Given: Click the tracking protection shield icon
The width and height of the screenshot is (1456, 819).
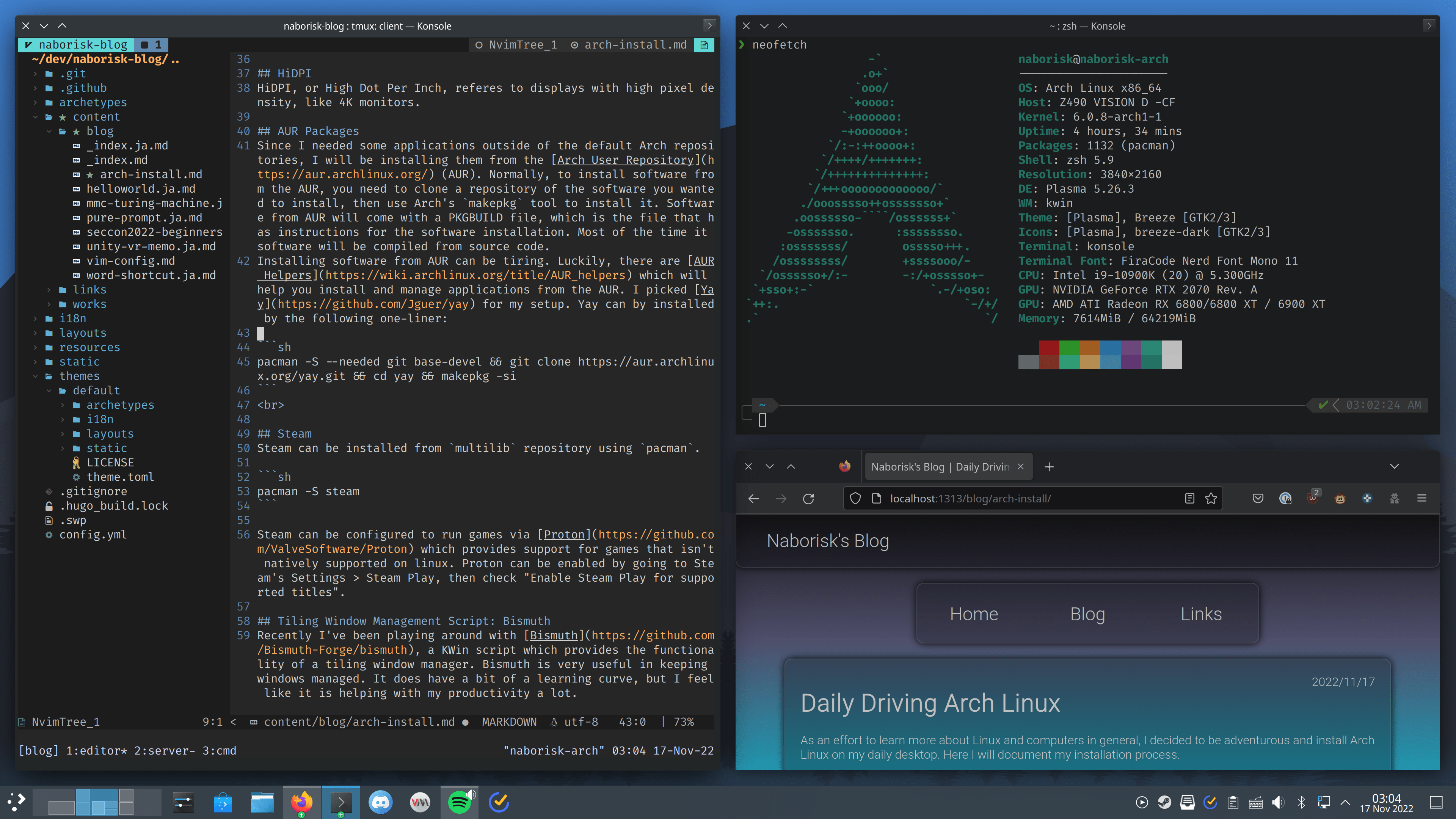Looking at the screenshot, I should 855,499.
